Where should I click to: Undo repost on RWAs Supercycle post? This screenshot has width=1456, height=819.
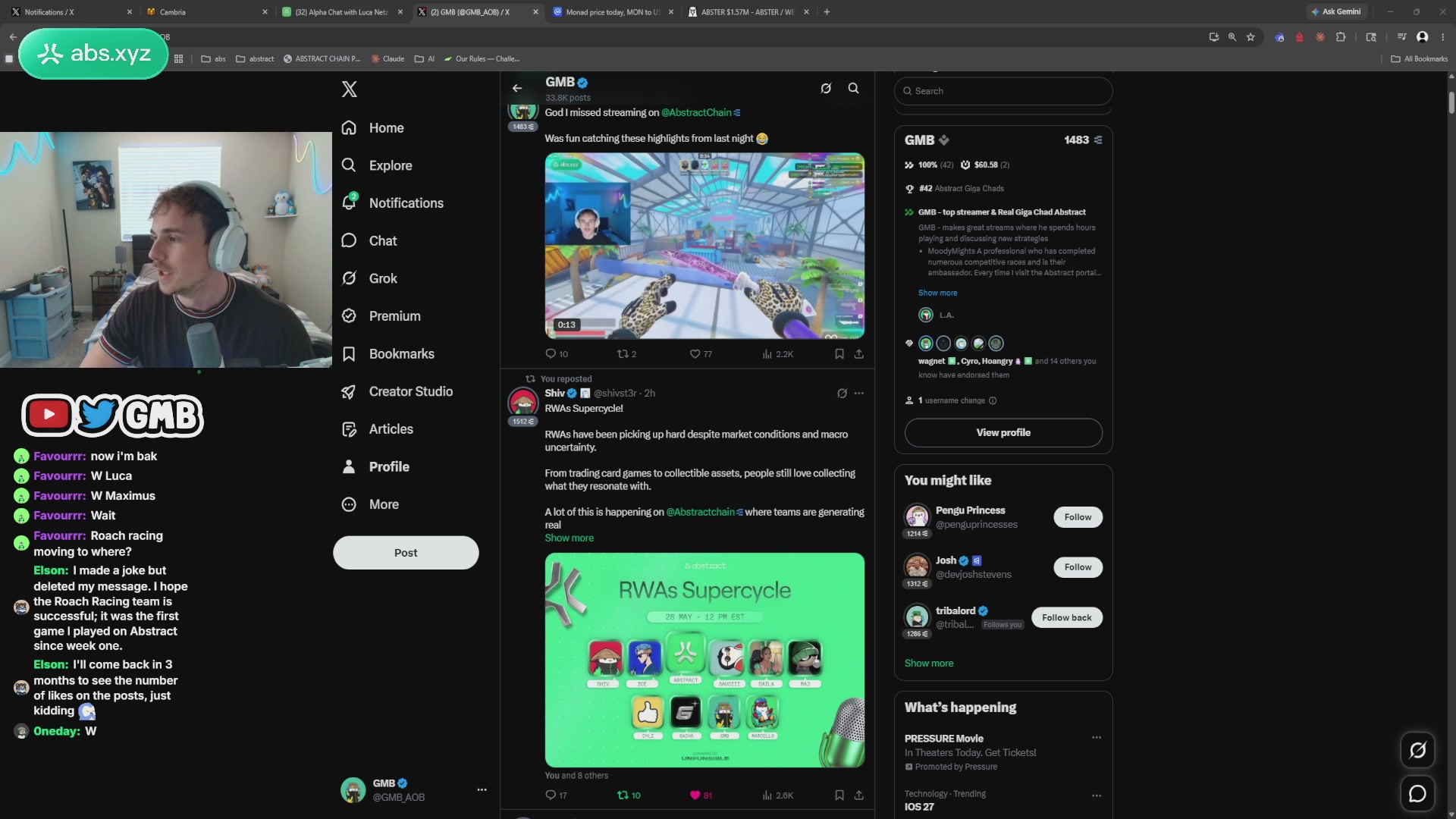[x=629, y=795]
